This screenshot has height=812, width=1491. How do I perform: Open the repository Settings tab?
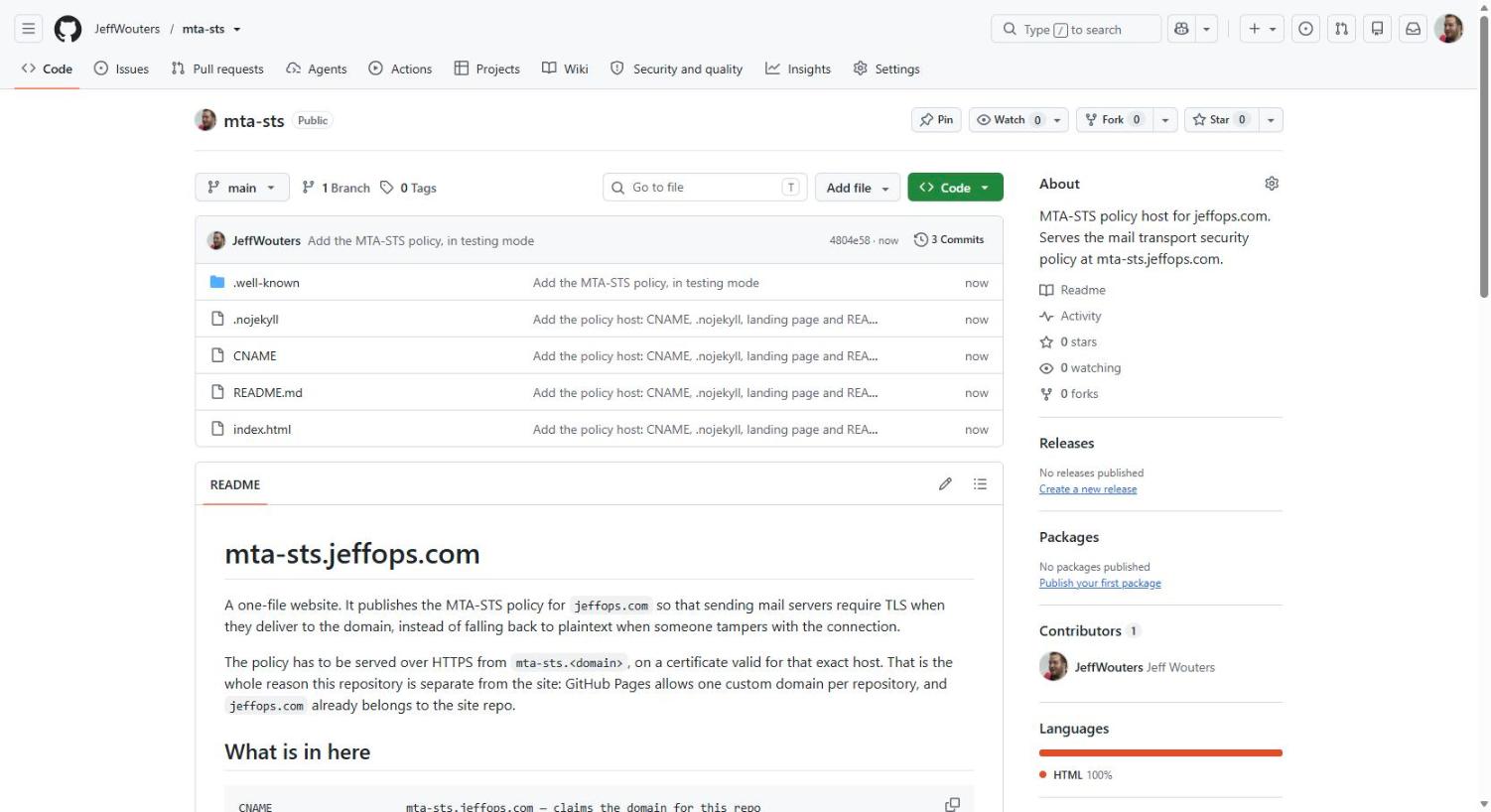pyautogui.click(x=886, y=68)
